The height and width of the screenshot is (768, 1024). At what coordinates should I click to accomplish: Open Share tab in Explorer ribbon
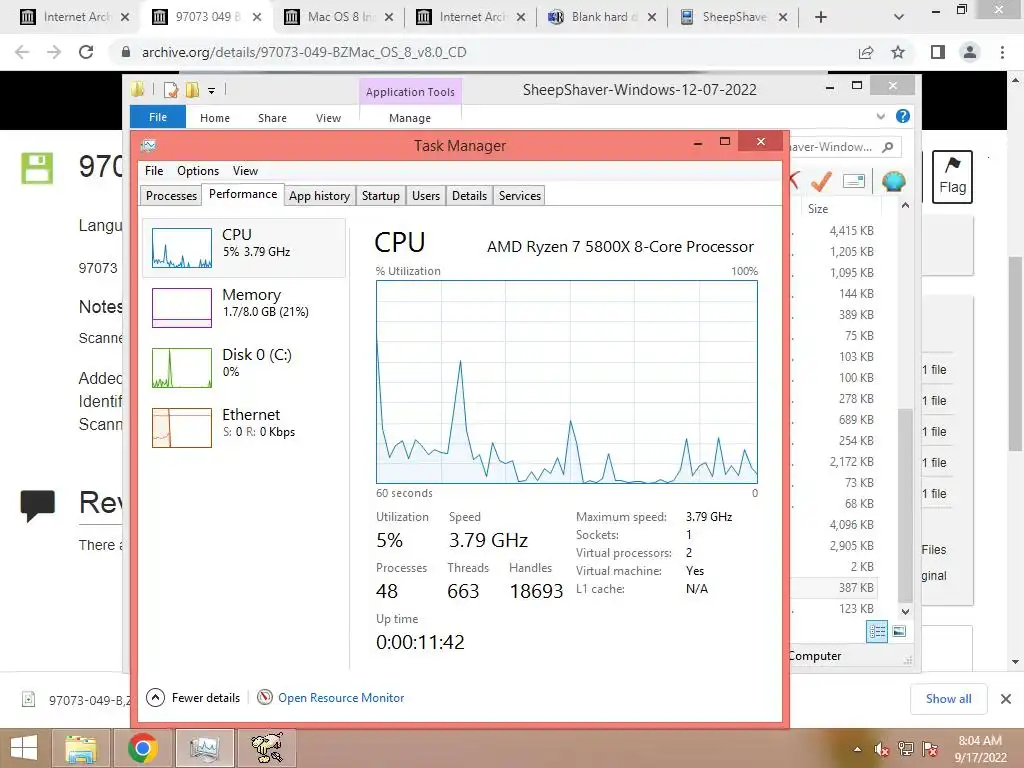(272, 118)
